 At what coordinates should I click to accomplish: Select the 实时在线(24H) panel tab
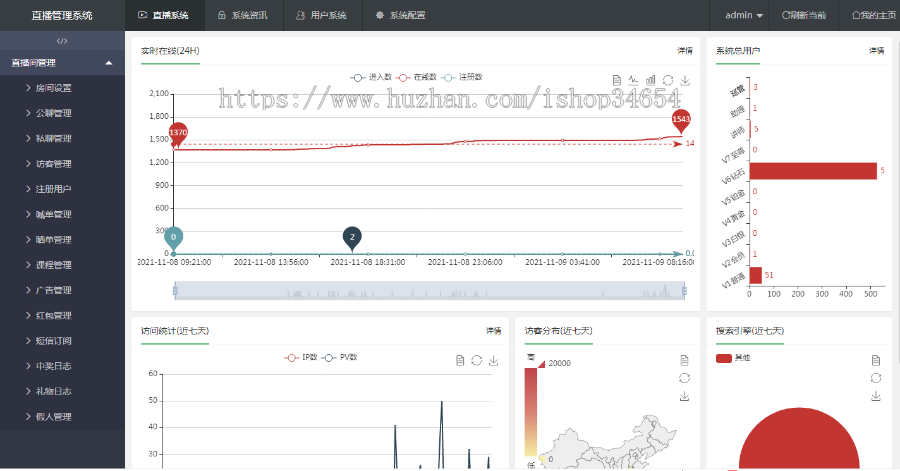point(170,50)
